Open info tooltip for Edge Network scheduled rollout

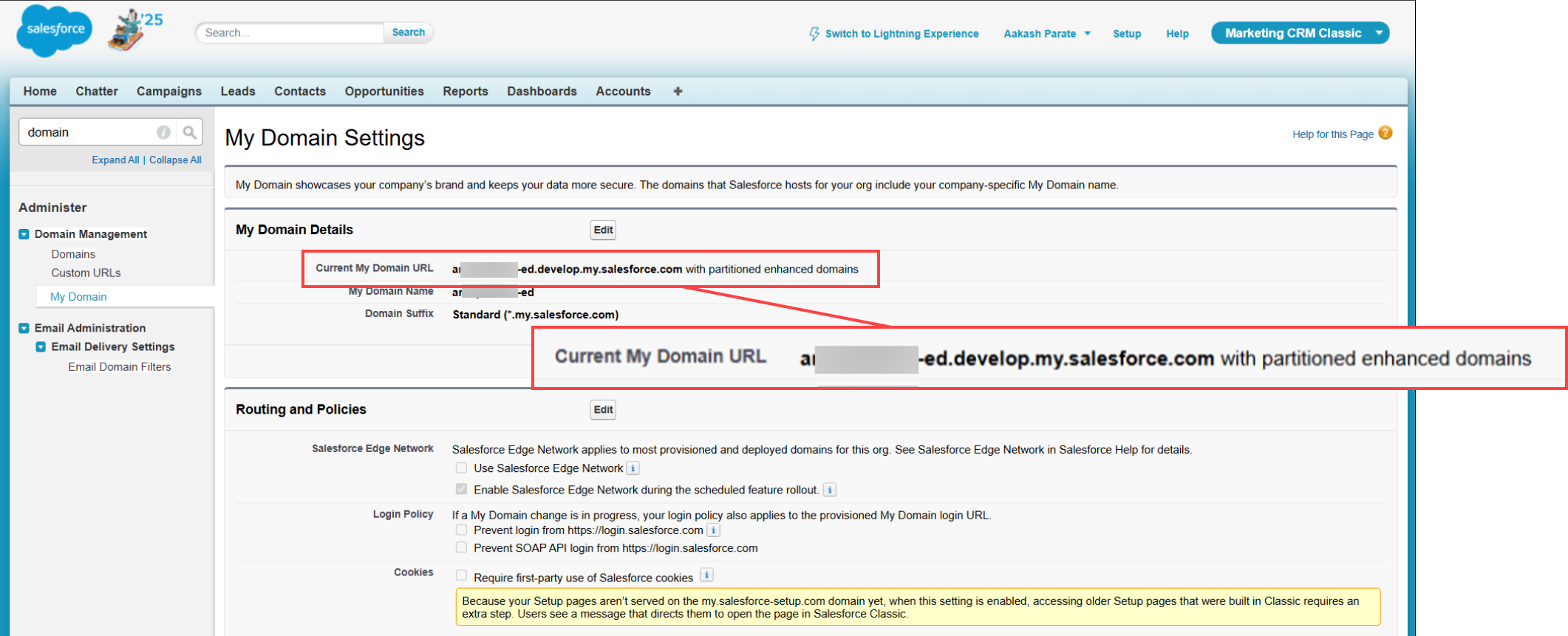pyautogui.click(x=830, y=490)
